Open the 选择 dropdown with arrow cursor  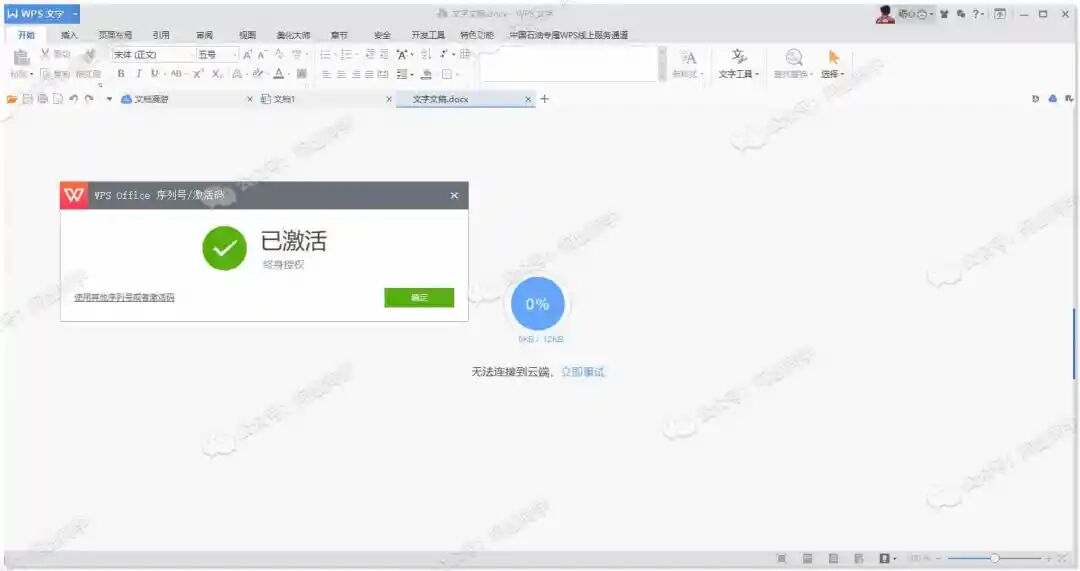833,63
